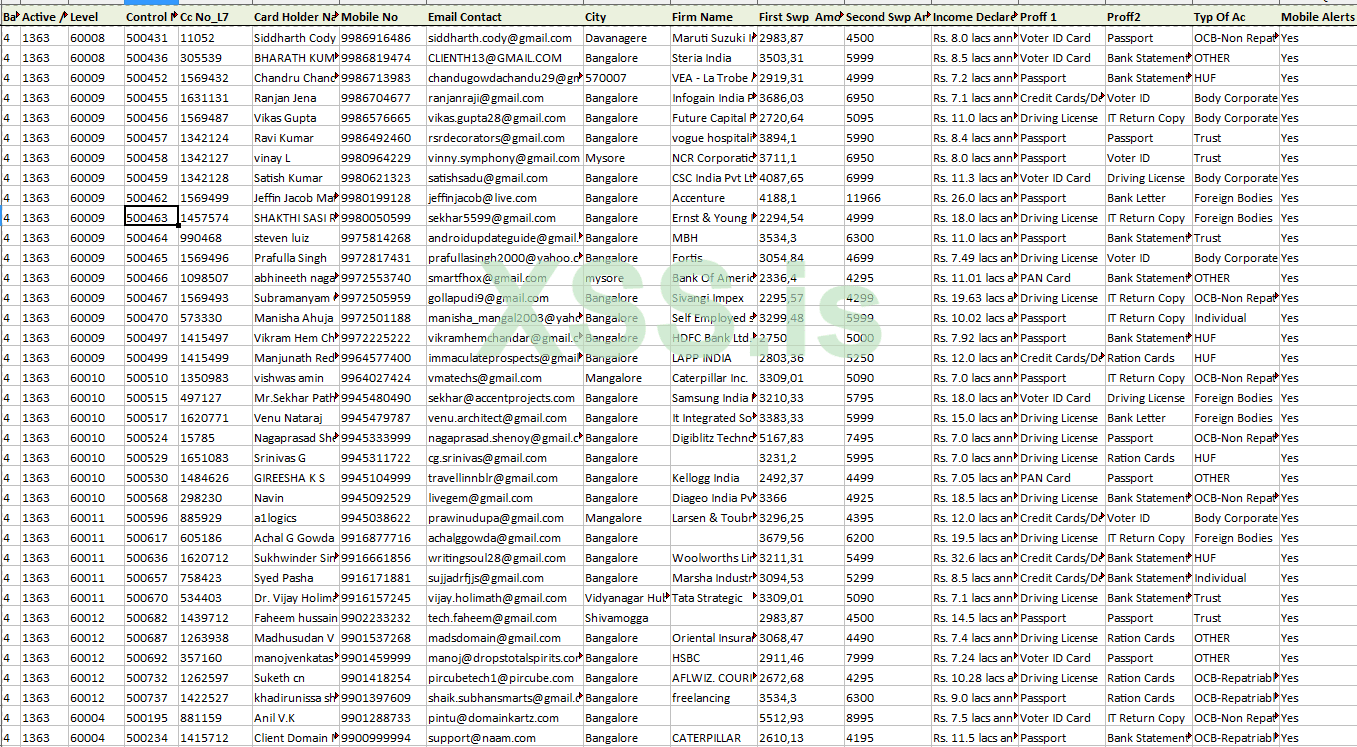
Task: Select the name cell "steven luiz"
Action: point(295,238)
